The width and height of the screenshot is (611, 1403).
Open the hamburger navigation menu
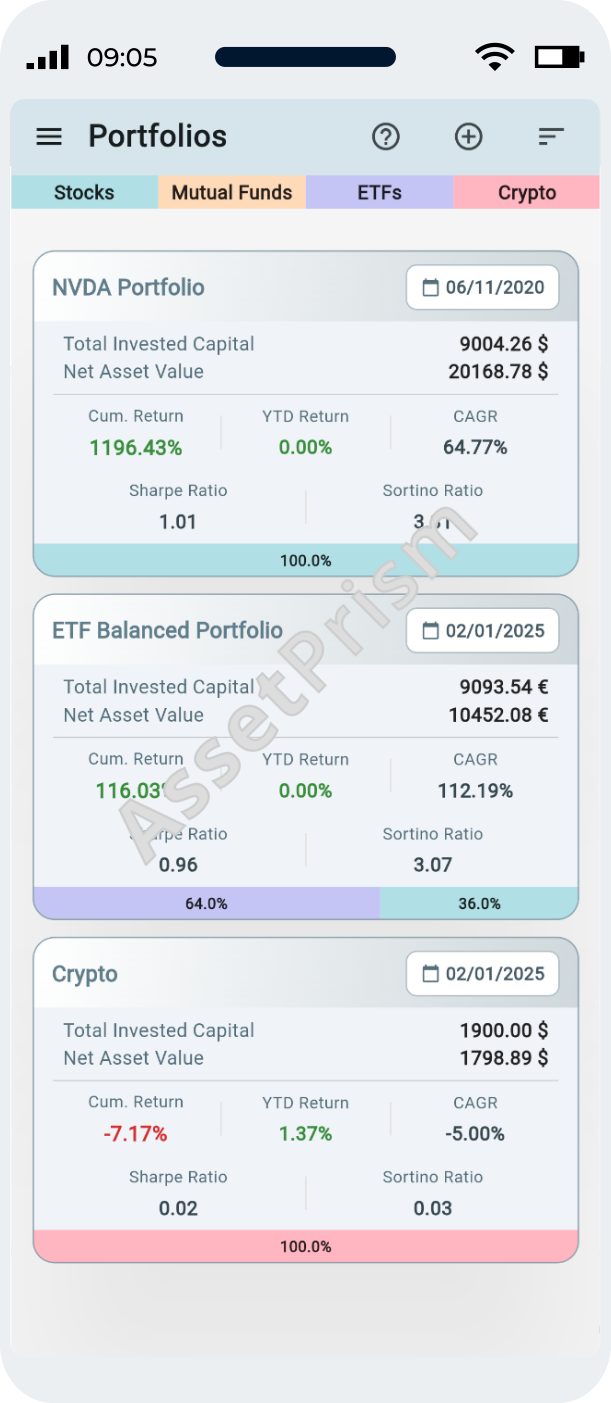[49, 137]
